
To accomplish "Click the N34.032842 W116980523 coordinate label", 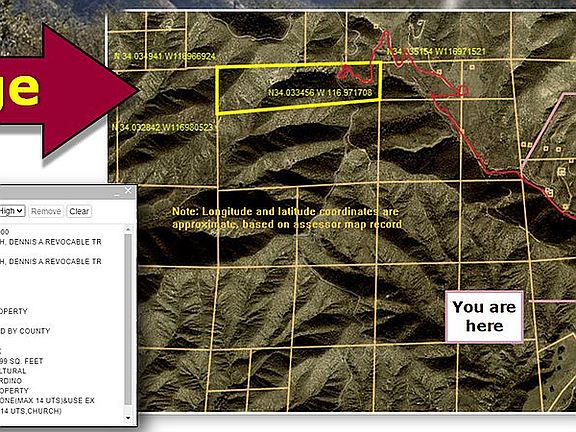I will point(162,127).
